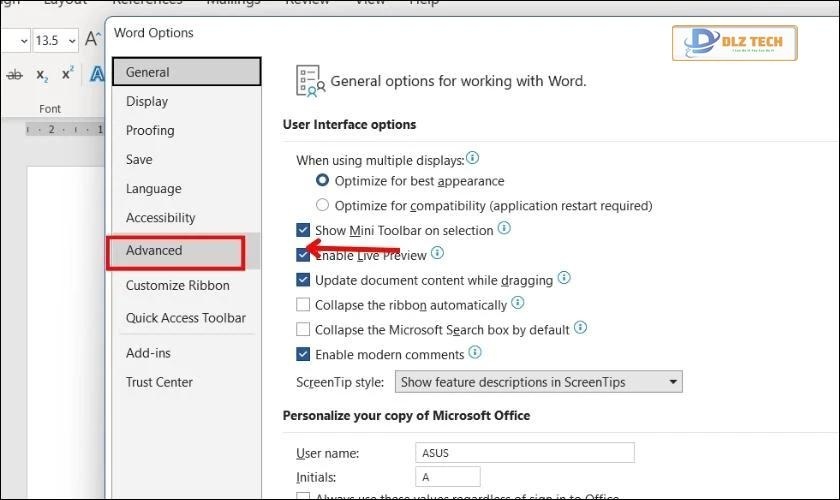Click info icon next to Enable Live Preview
The height and width of the screenshot is (500, 840).
click(x=437, y=254)
